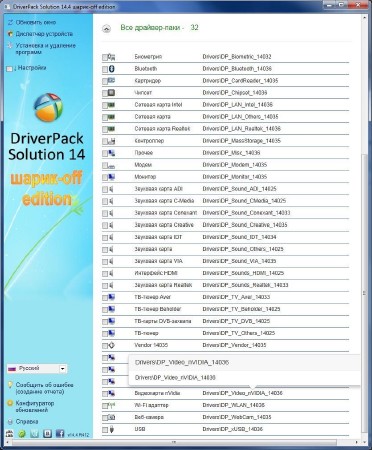Click the modem icon beside Модем

click(x=112, y=165)
